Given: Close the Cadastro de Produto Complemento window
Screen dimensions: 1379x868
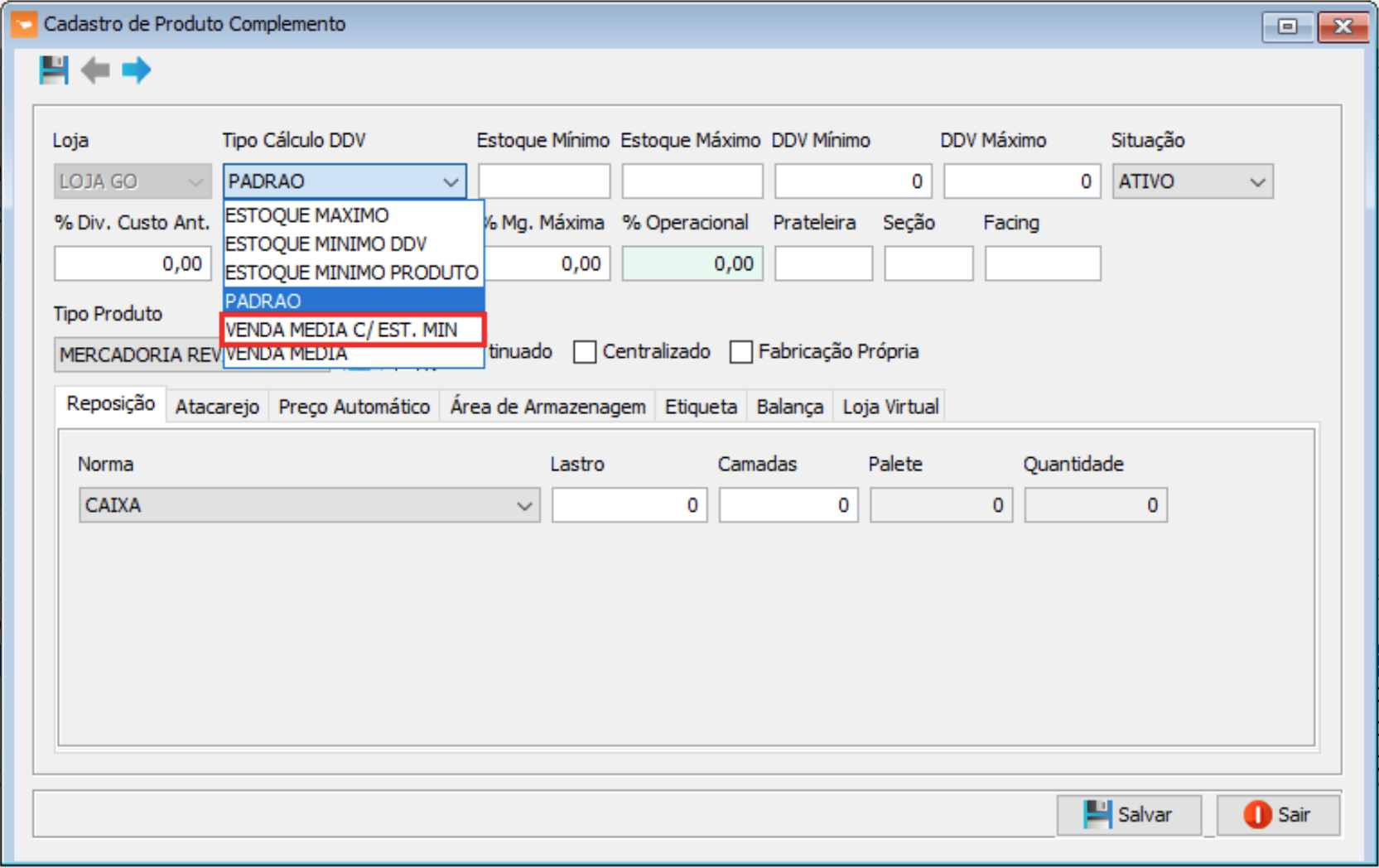Looking at the screenshot, I should (x=1342, y=27).
